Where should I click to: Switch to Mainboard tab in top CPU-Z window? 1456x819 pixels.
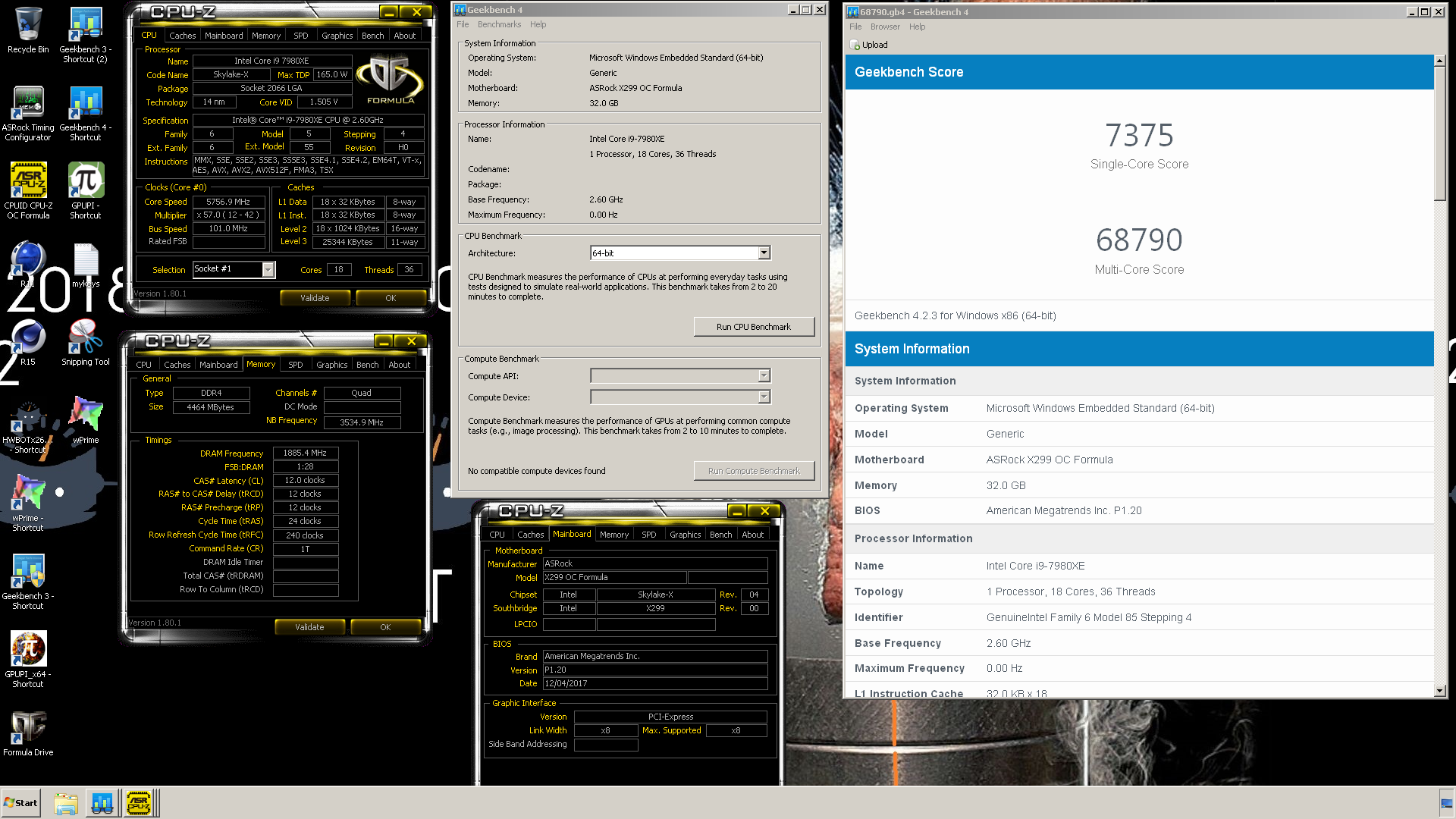224,36
